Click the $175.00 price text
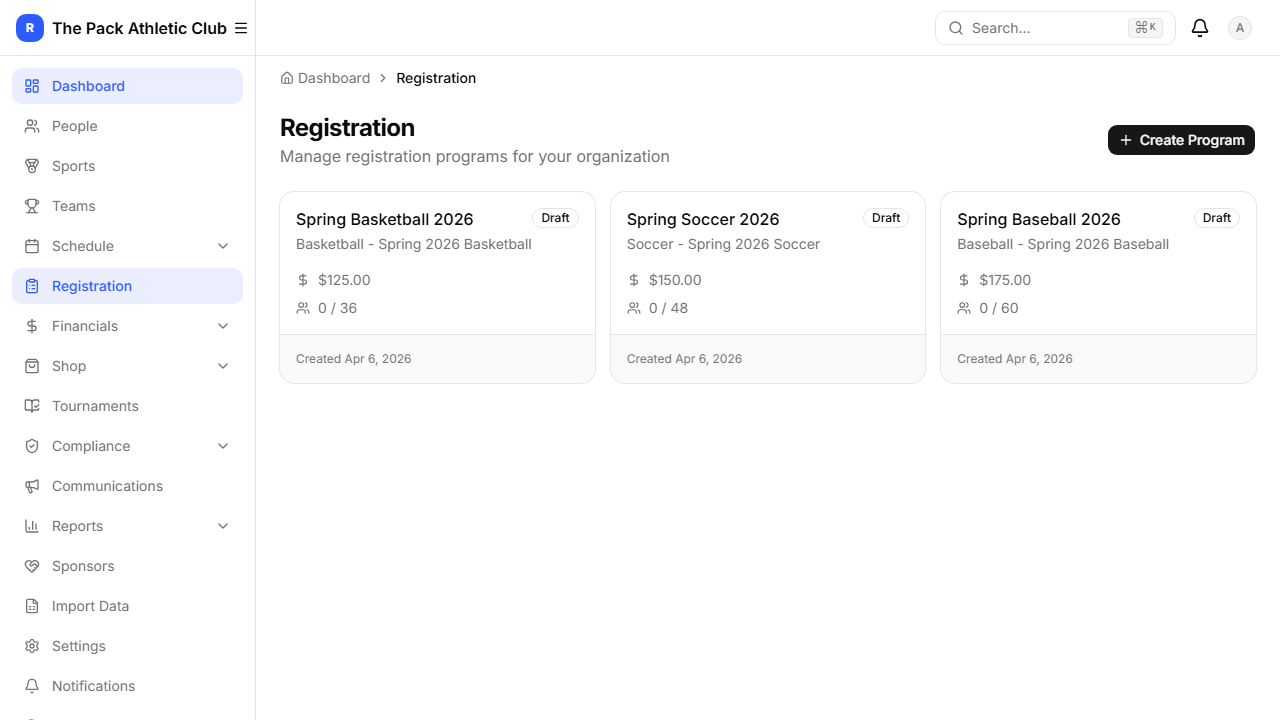The width and height of the screenshot is (1280, 720). (1005, 280)
